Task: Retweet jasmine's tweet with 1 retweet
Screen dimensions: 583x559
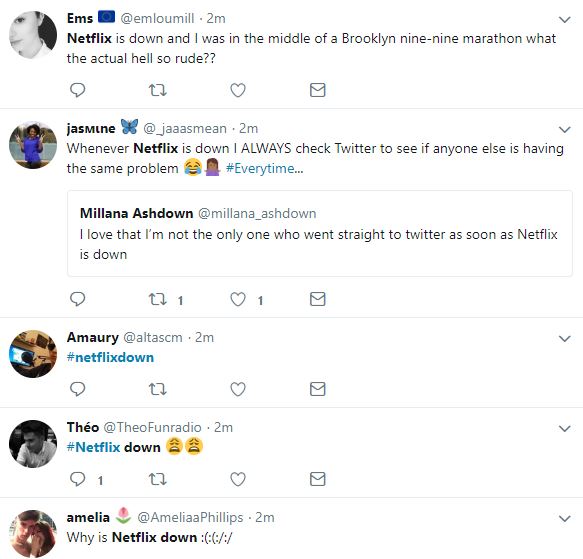Action: (158, 299)
